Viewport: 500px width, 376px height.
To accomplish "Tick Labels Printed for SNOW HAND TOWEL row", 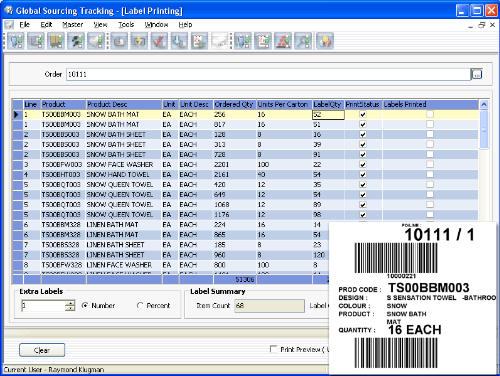I will tap(430, 174).
